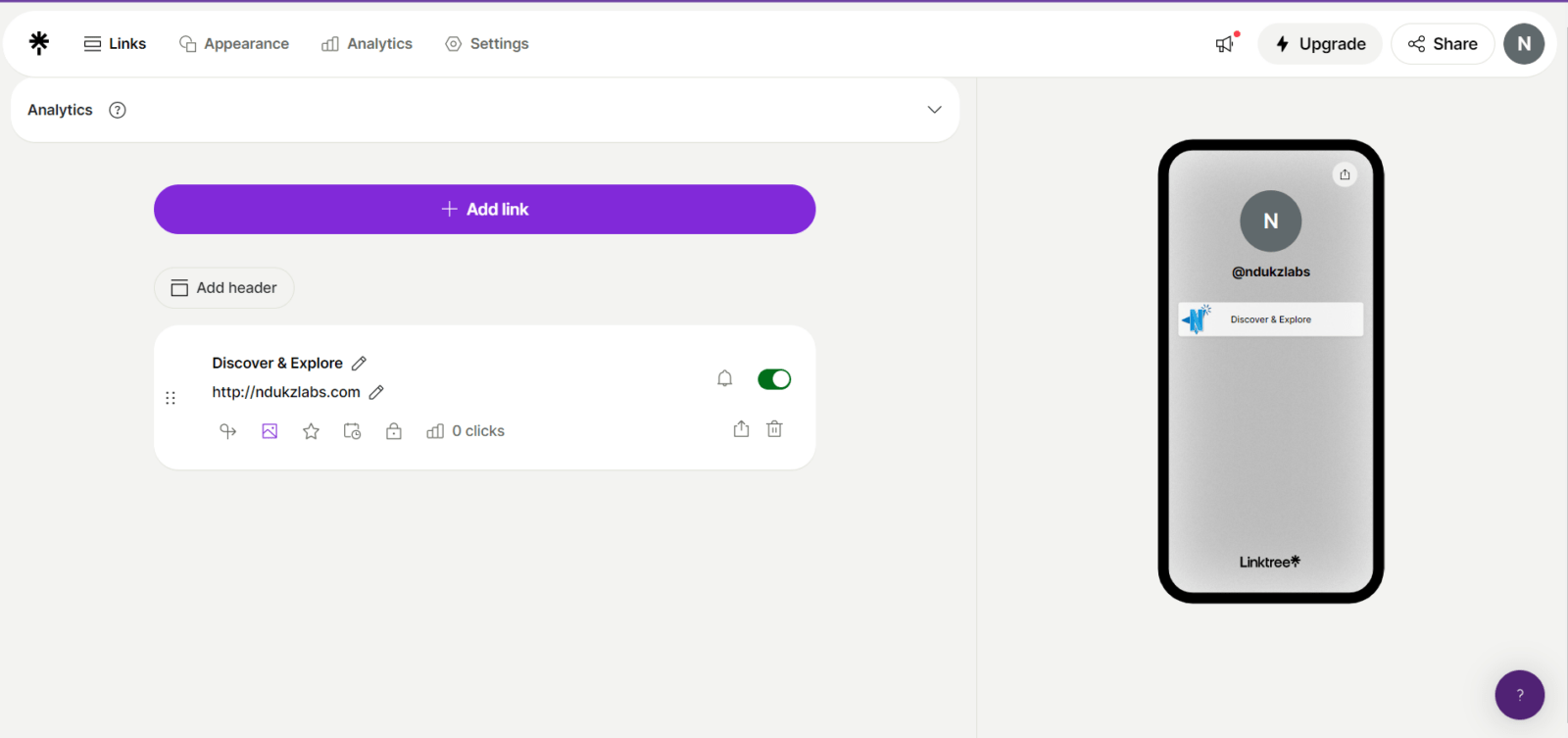
Task: Open the schedule icon on the Discover & Explore link
Action: pos(352,430)
